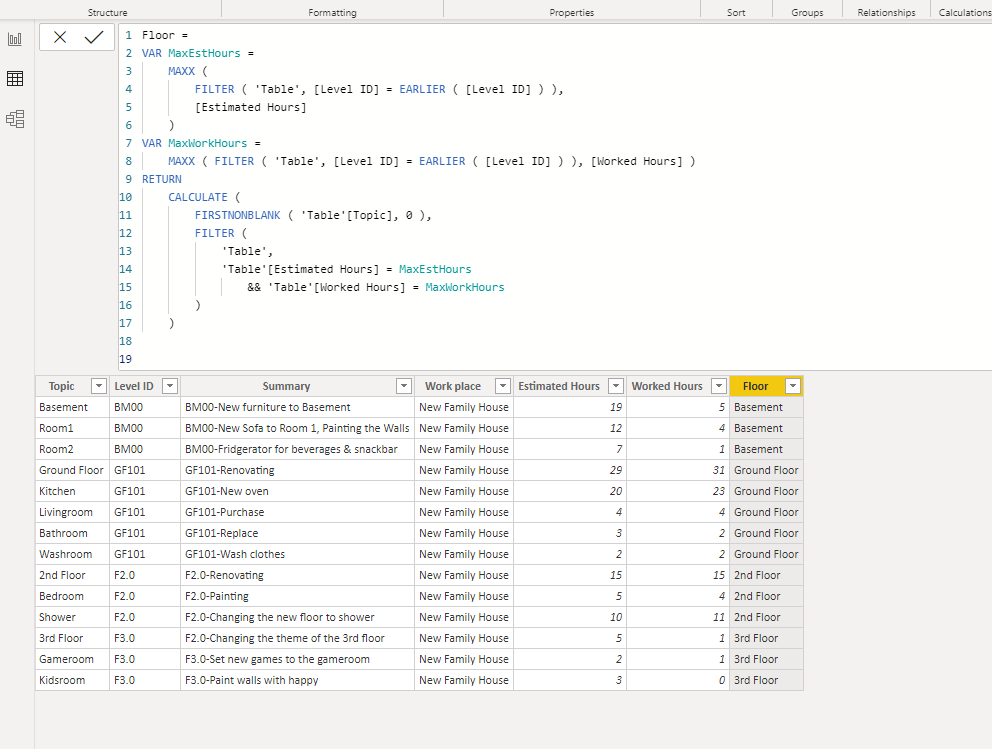Open the Topic column filter dropdown
The height and width of the screenshot is (749, 992).
(x=99, y=386)
